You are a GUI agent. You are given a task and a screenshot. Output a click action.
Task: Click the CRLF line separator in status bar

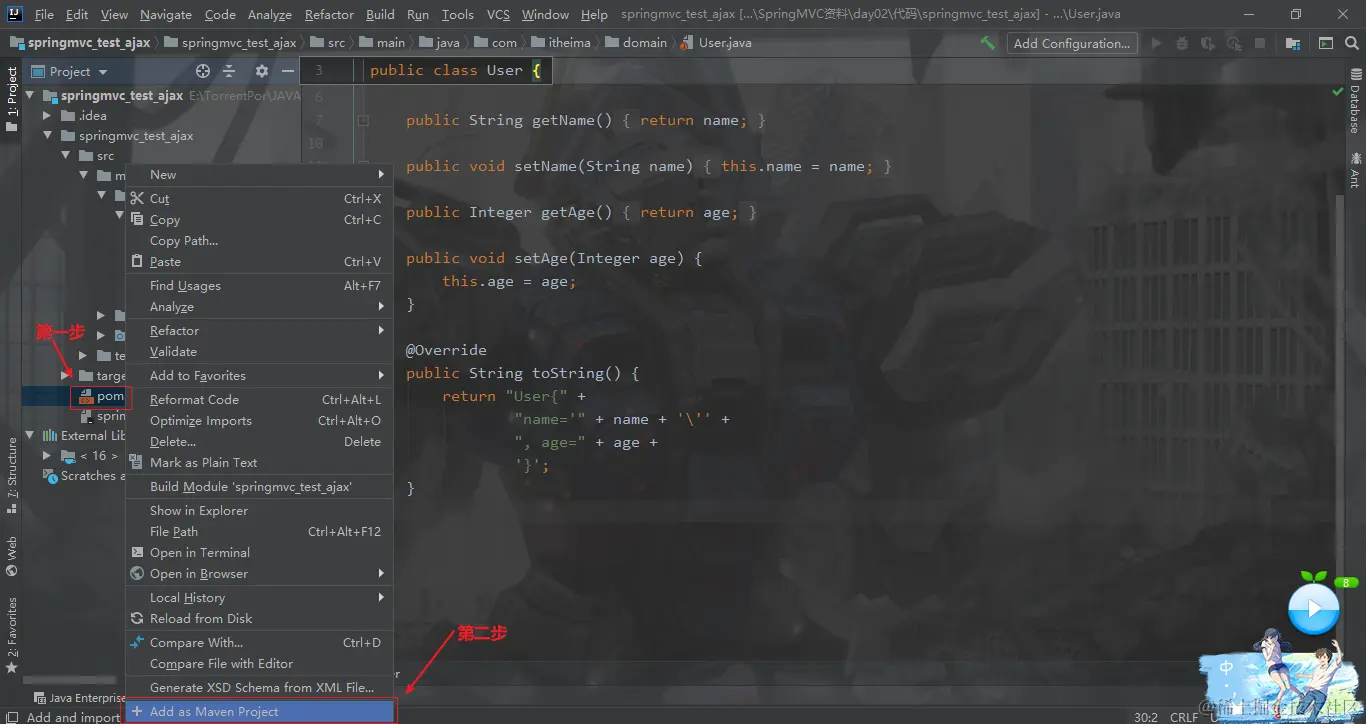click(1184, 717)
